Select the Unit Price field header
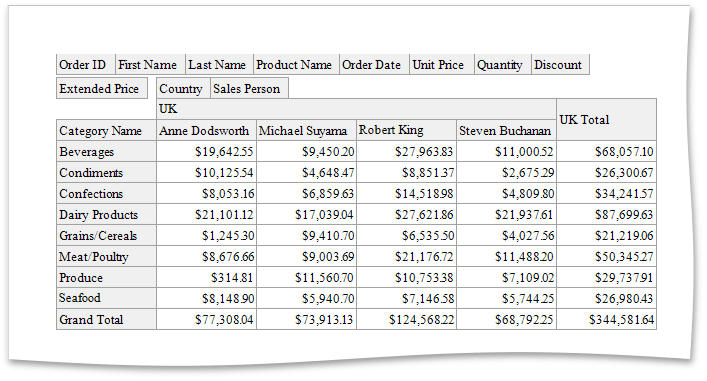 pyautogui.click(x=442, y=64)
